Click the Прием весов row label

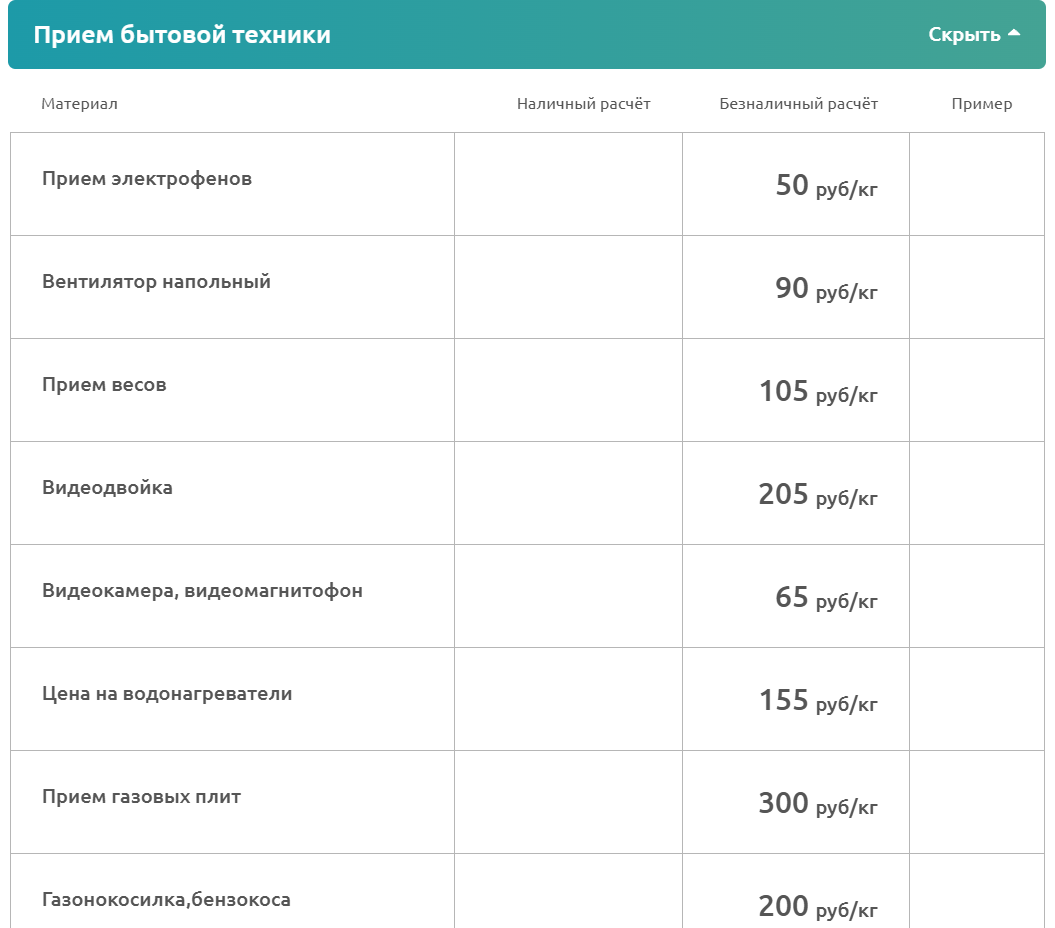pos(104,385)
